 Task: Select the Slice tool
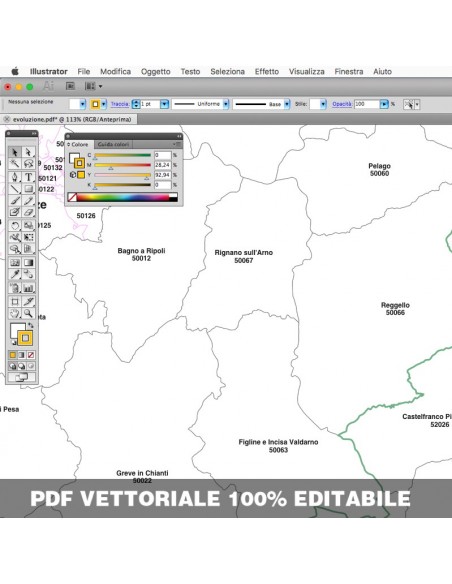pos(28,301)
